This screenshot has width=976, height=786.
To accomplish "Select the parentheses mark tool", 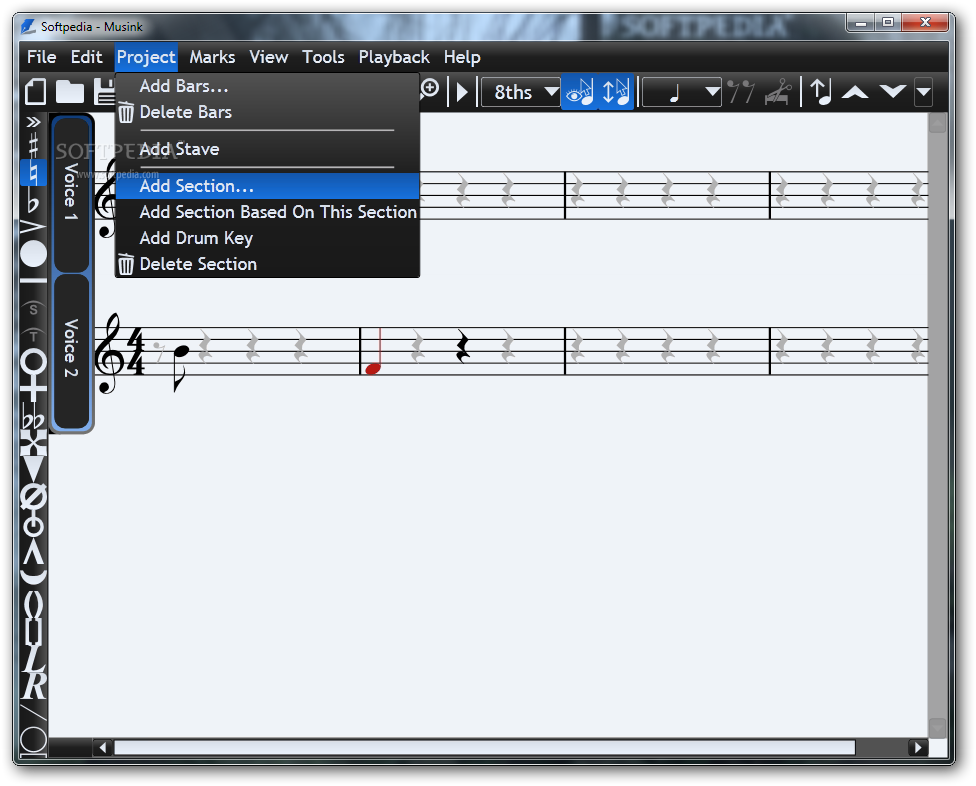I will [33, 603].
